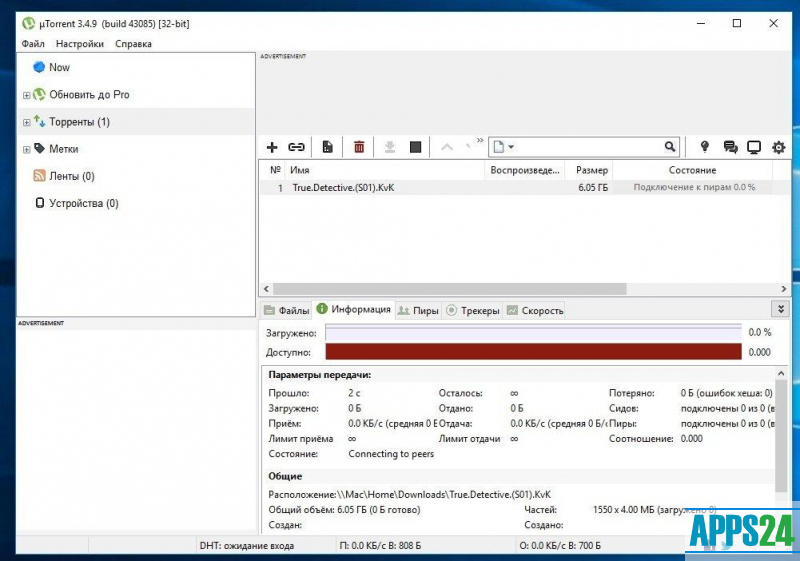Image resolution: width=800 pixels, height=561 pixels.
Task: Open the Справка menu
Action: [133, 44]
